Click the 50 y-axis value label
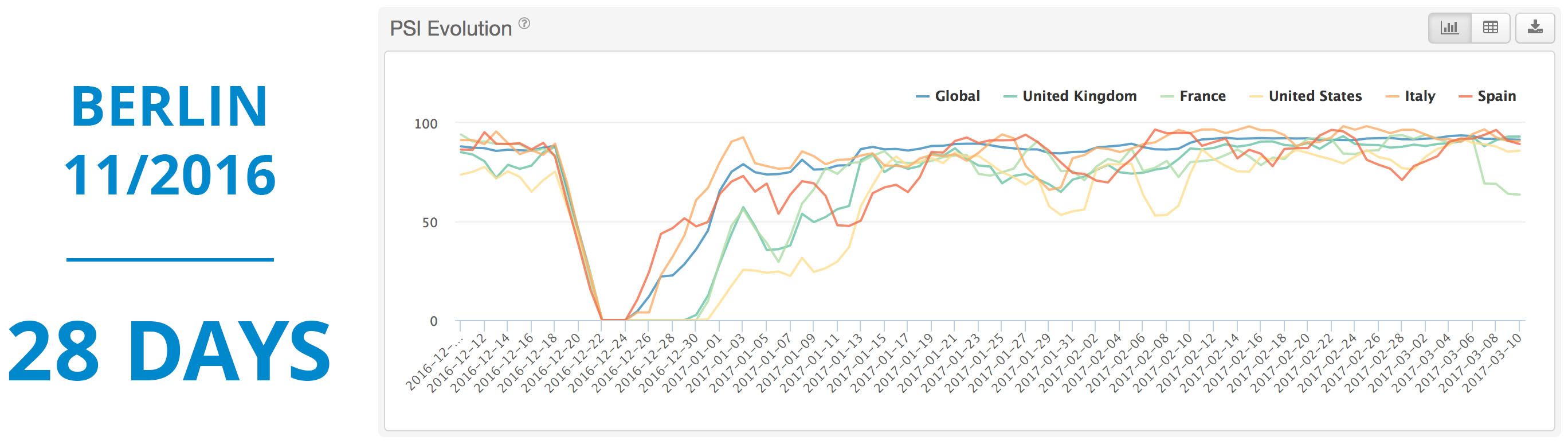Image resolution: width=1568 pixels, height=444 pixels. pos(430,223)
